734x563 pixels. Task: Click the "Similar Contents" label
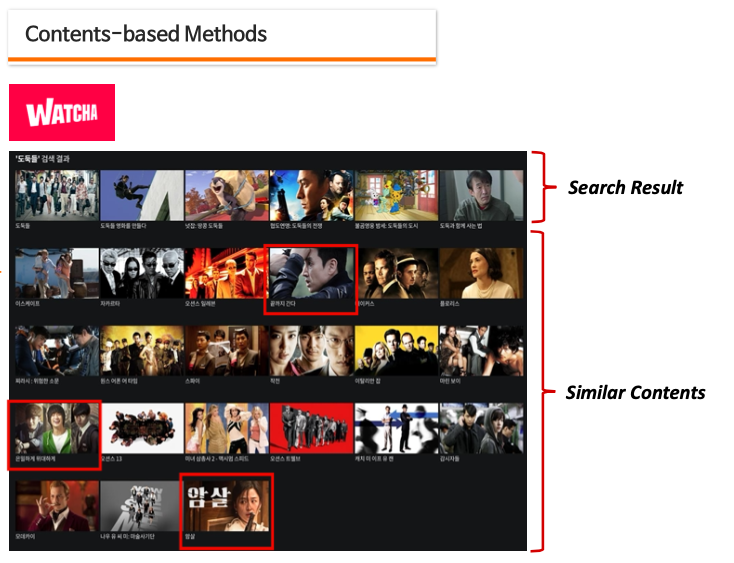[x=636, y=393]
